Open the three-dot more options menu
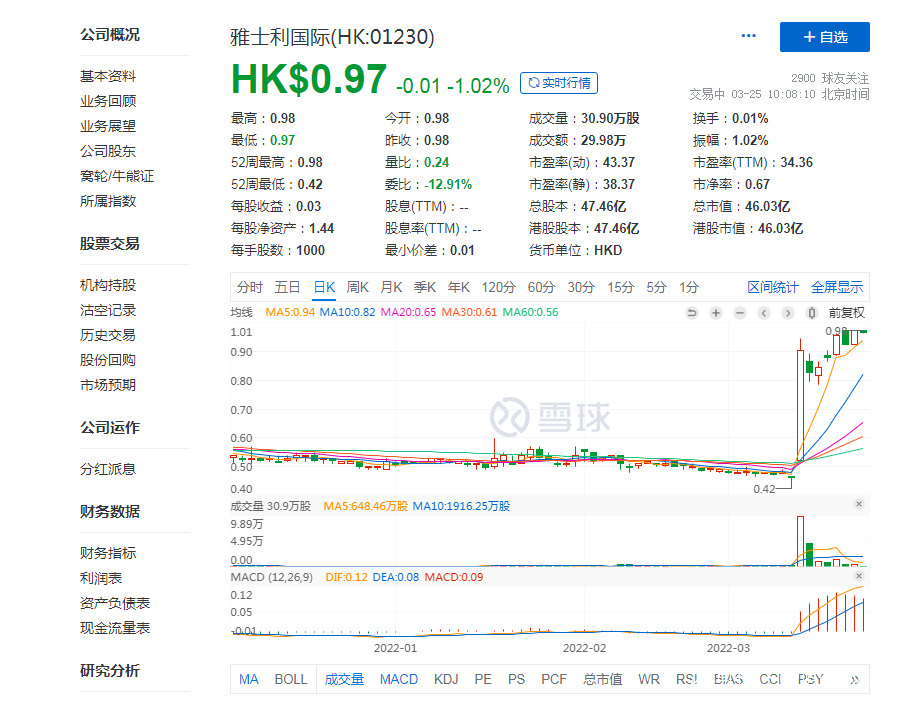This screenshot has width=903, height=702. click(749, 36)
